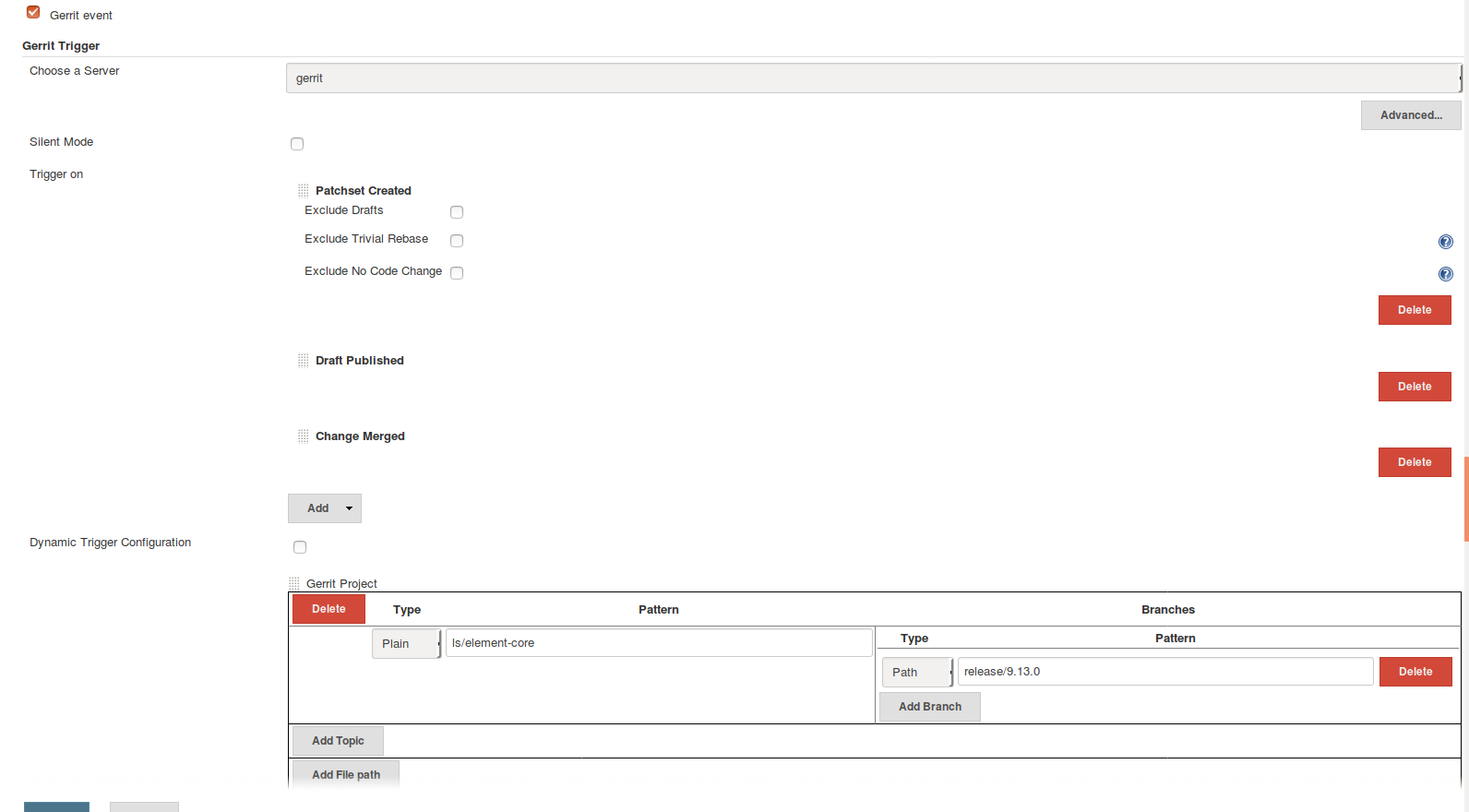Check the Exclude Drafts option
The width and height of the screenshot is (1469, 812).
457,212
